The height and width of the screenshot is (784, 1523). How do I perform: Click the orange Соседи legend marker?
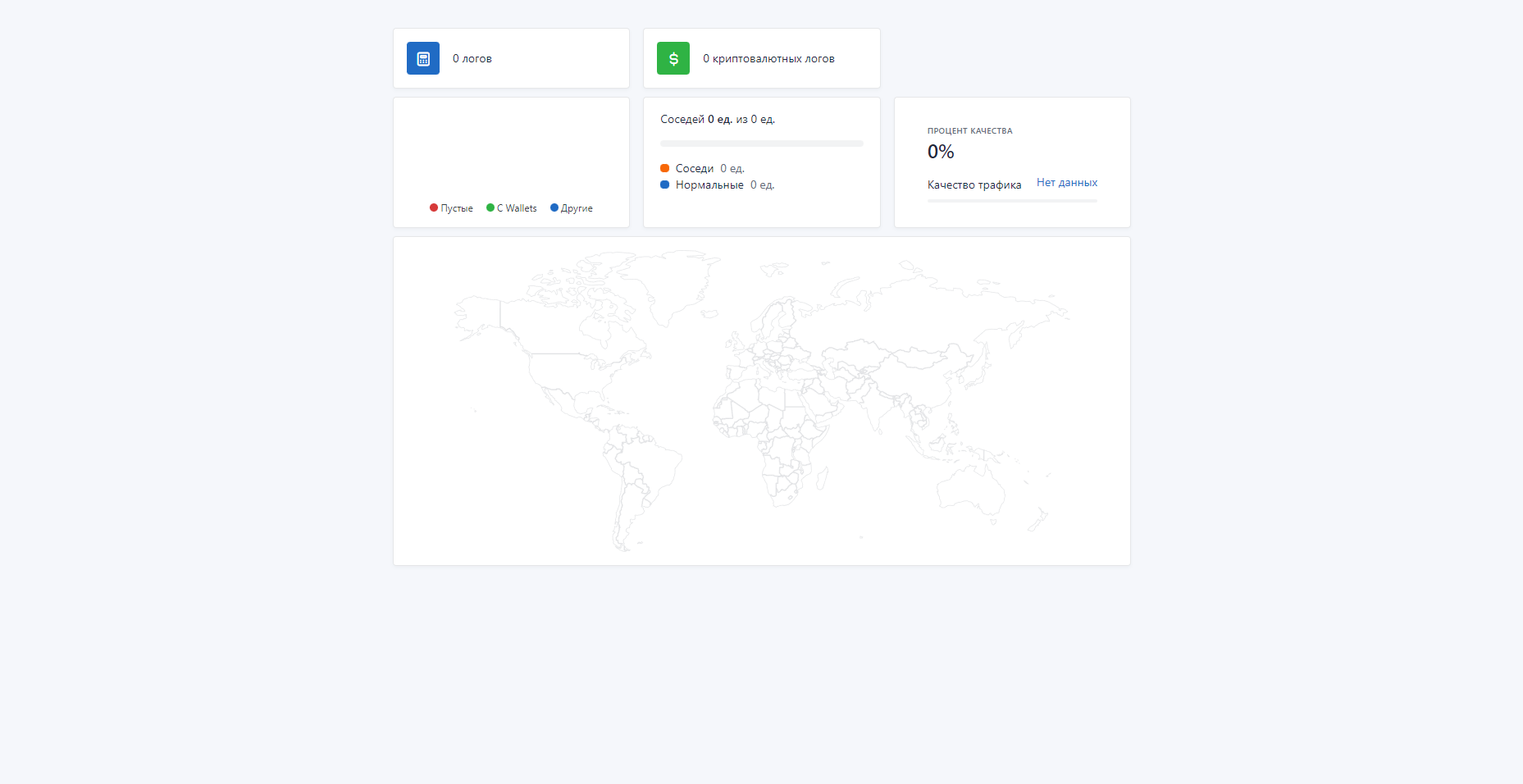coord(664,168)
